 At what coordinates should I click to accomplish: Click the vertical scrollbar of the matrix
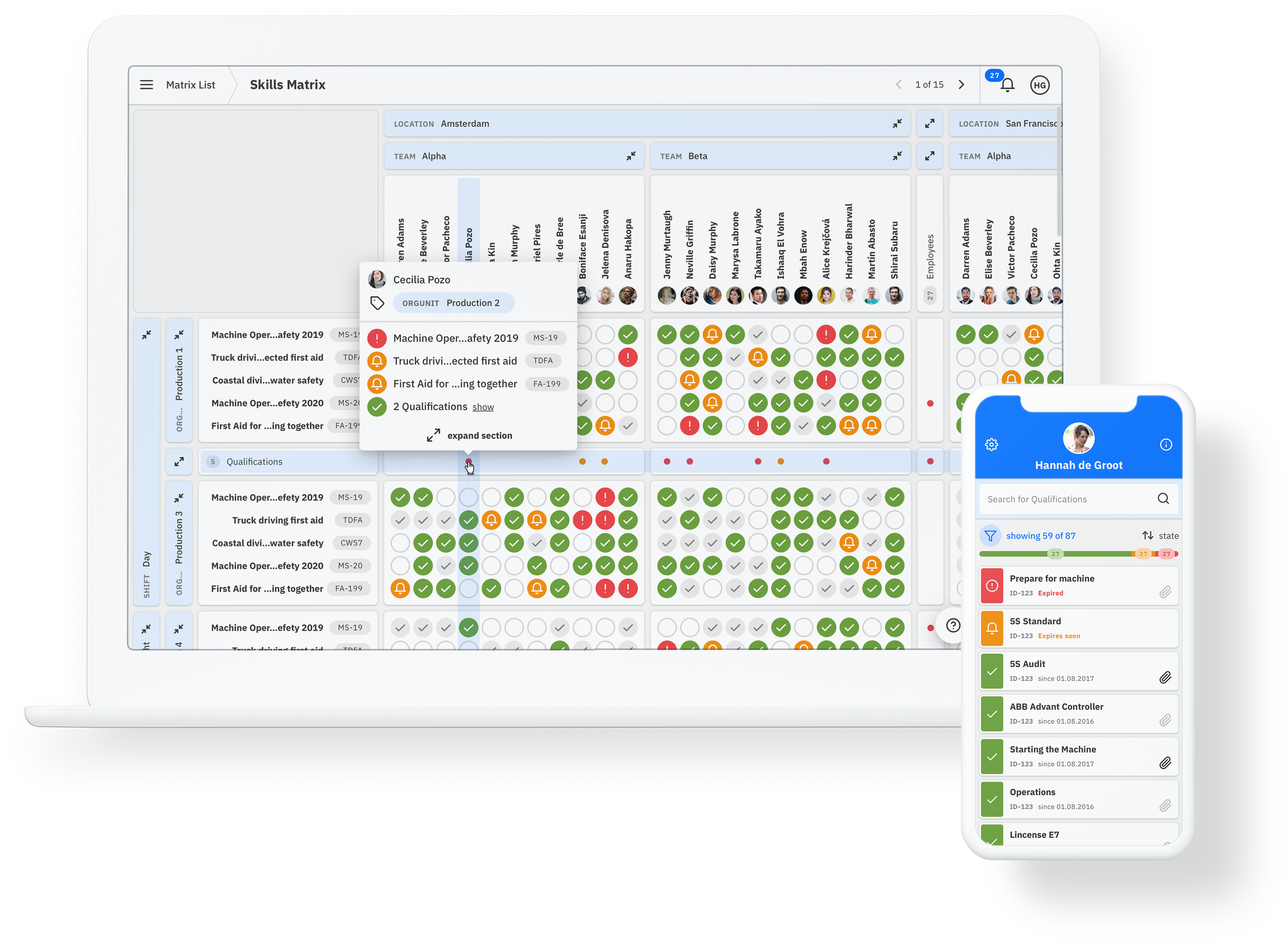[1059, 171]
